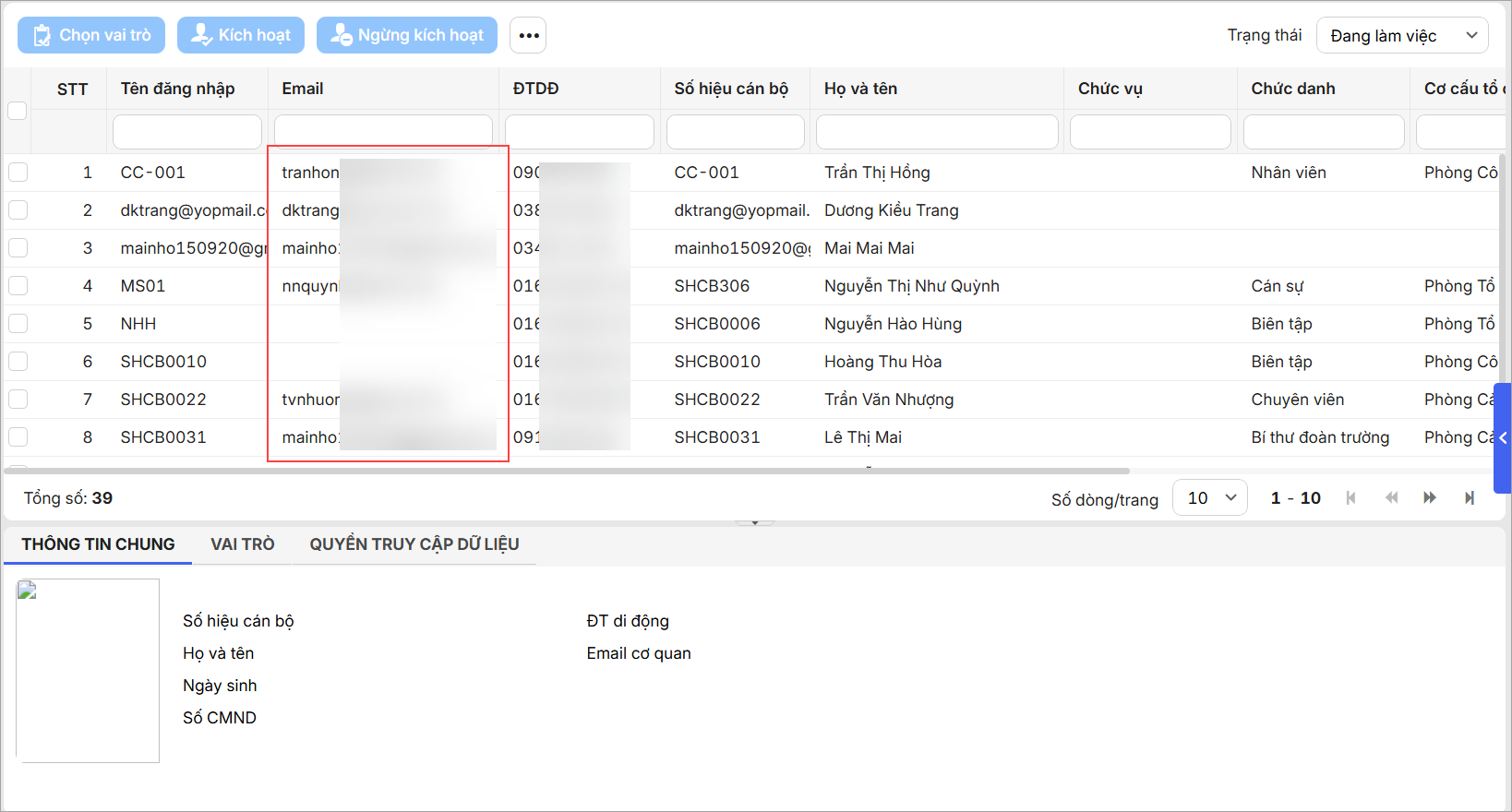
Task: Click the three-dot more options button
Action: pyautogui.click(x=528, y=36)
